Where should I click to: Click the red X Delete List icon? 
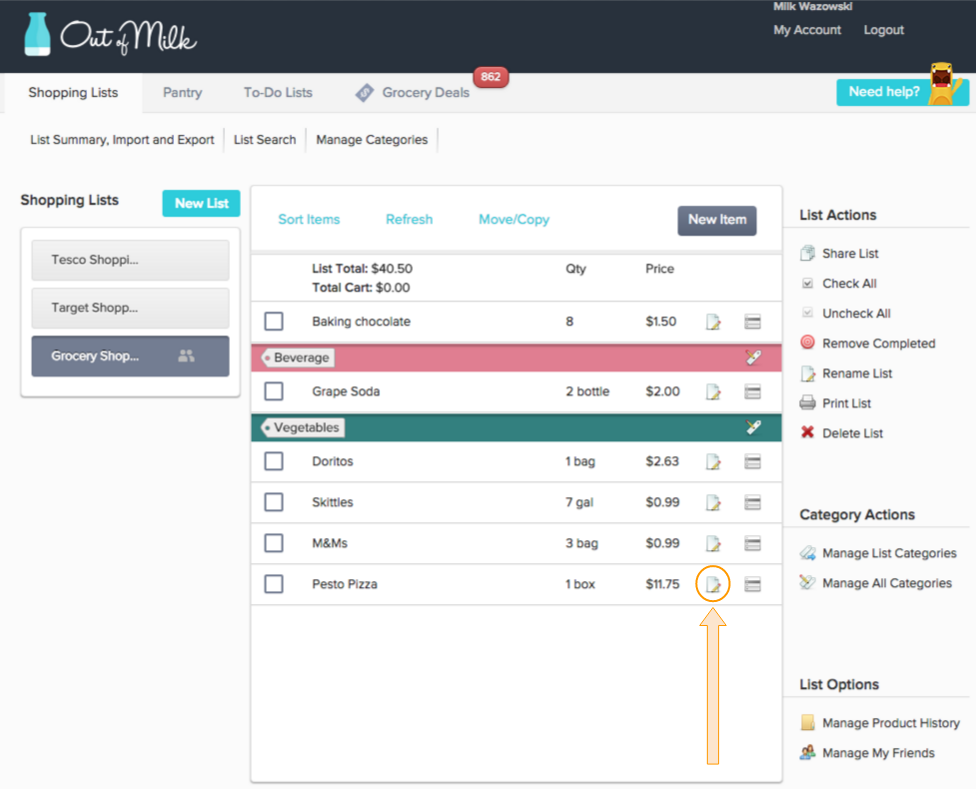[x=807, y=432]
